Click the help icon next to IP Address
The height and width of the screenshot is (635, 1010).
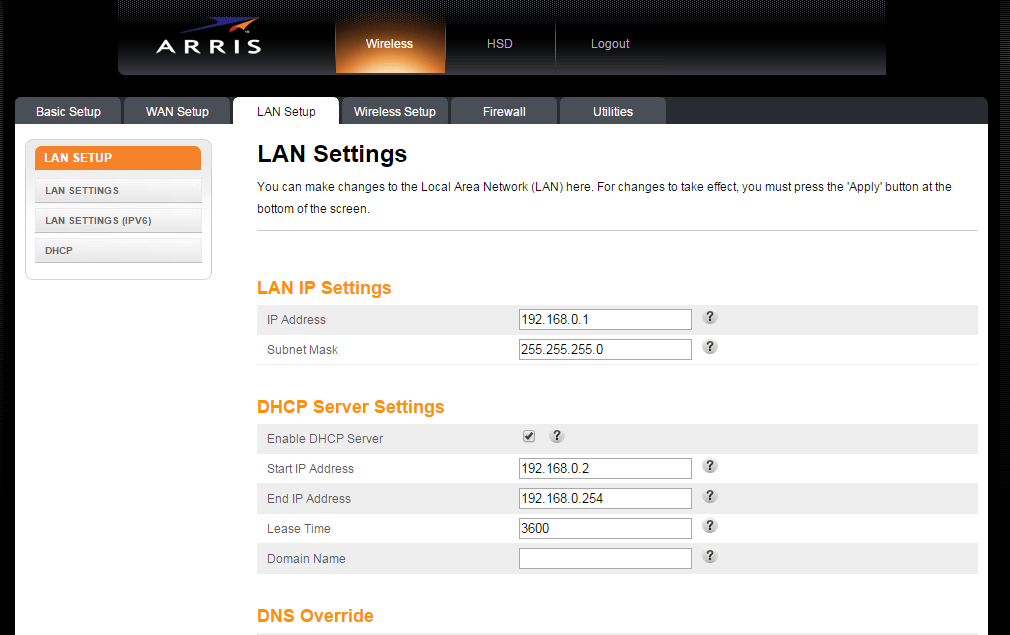tap(710, 318)
